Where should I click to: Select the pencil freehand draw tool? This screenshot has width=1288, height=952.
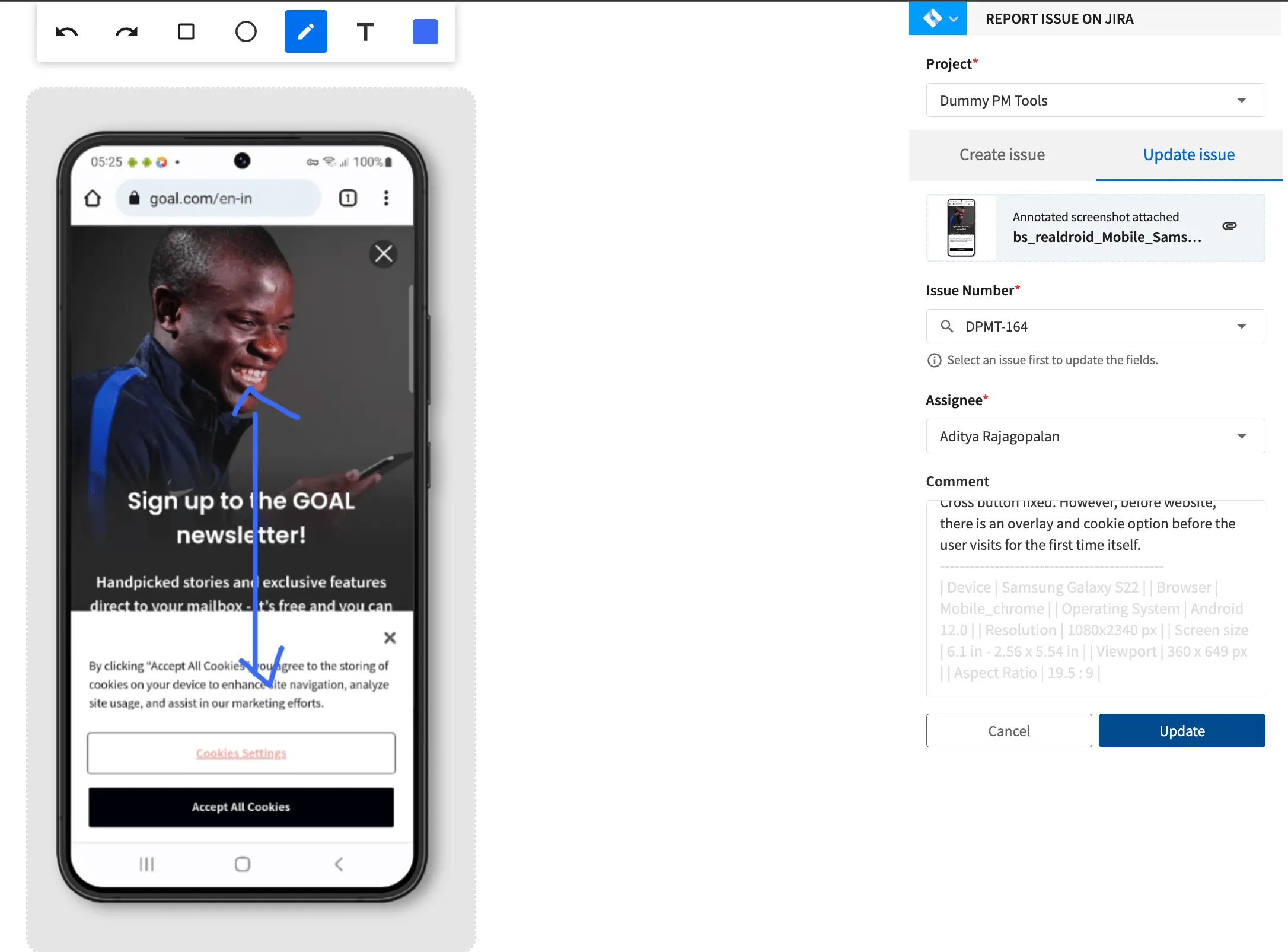pos(306,31)
